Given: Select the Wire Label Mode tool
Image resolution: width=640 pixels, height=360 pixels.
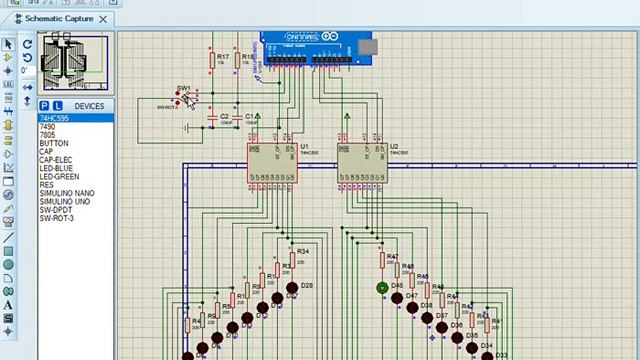Looking at the screenshot, I should (8, 84).
